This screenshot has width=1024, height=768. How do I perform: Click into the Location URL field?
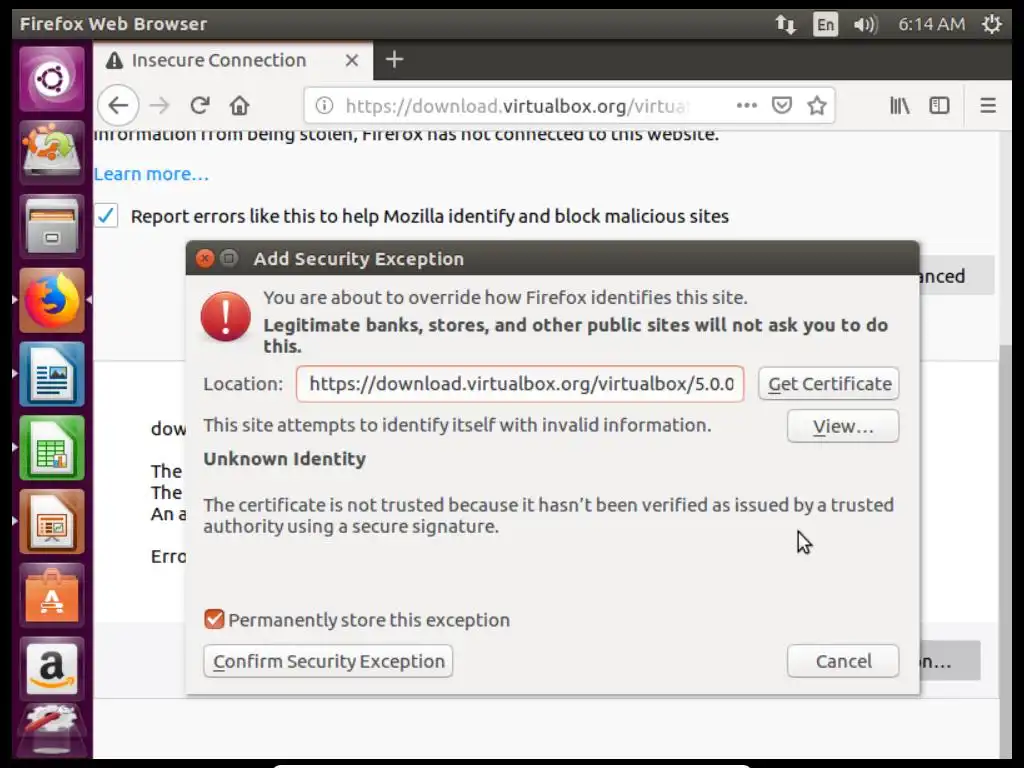point(520,383)
